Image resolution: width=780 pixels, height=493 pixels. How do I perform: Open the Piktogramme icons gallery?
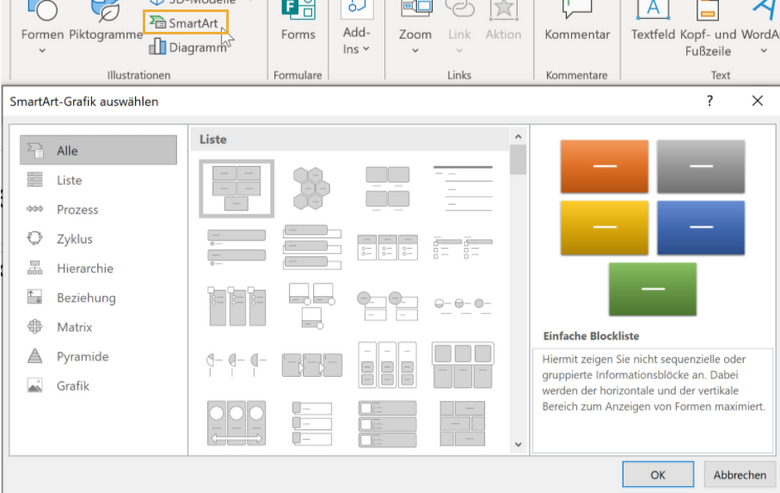105,22
